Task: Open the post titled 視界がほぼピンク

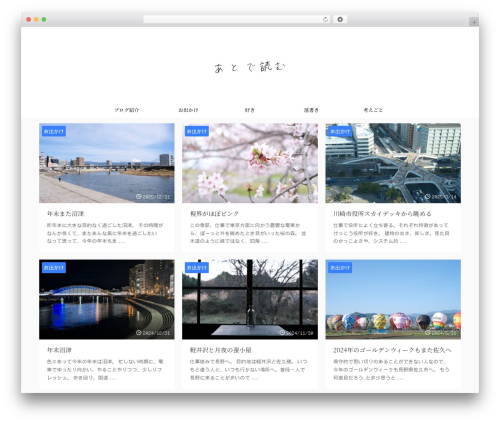Action: 214,214
